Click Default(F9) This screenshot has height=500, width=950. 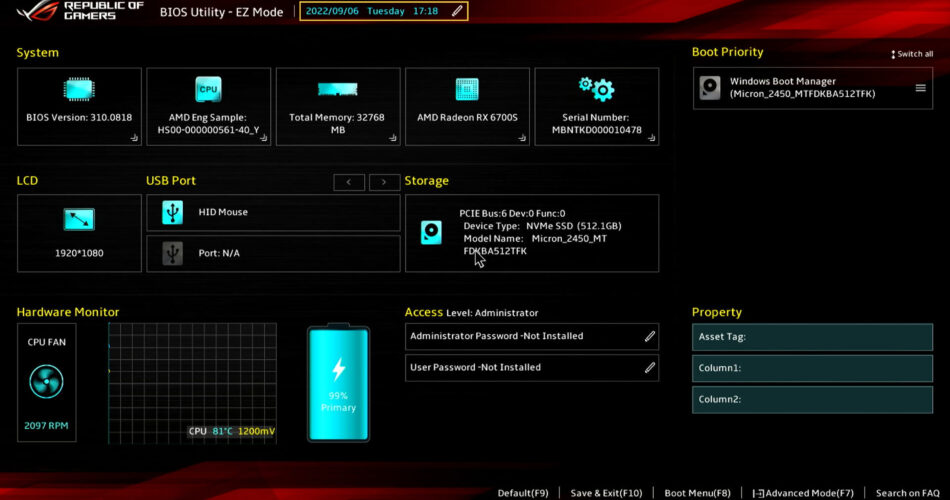[523, 493]
